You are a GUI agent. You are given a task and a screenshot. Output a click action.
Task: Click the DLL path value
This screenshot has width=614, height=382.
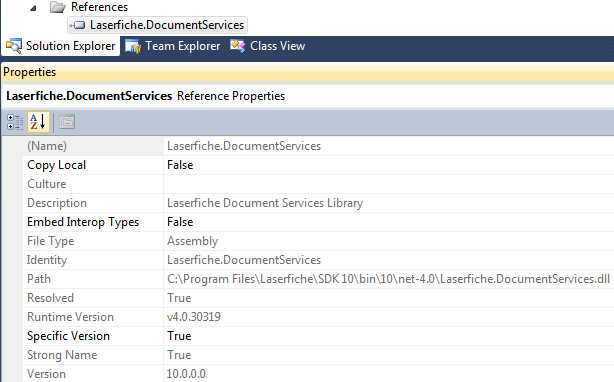388,279
